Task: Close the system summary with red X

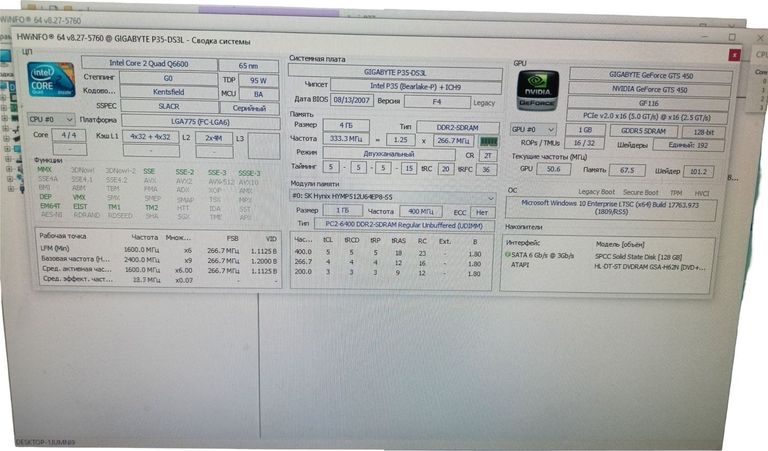Action: (735, 55)
